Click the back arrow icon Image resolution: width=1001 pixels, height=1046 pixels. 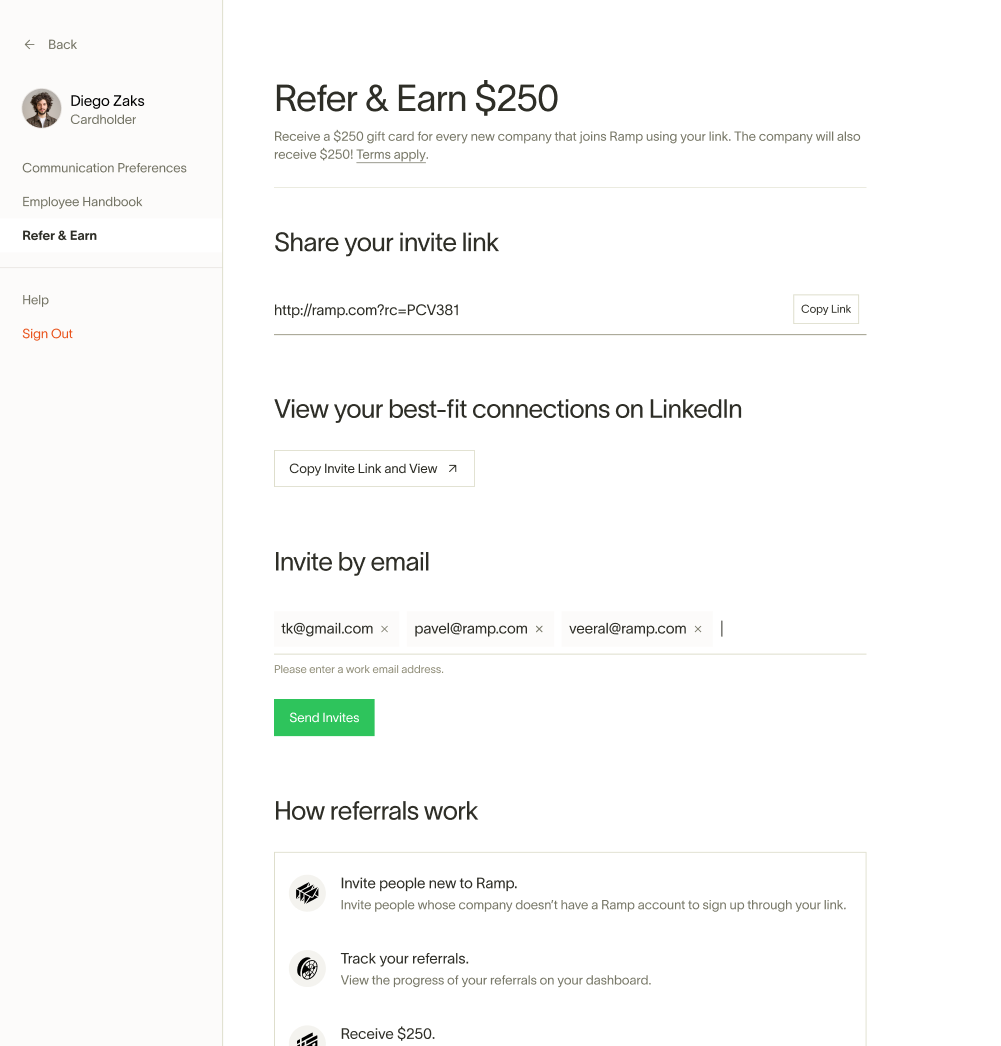click(29, 44)
